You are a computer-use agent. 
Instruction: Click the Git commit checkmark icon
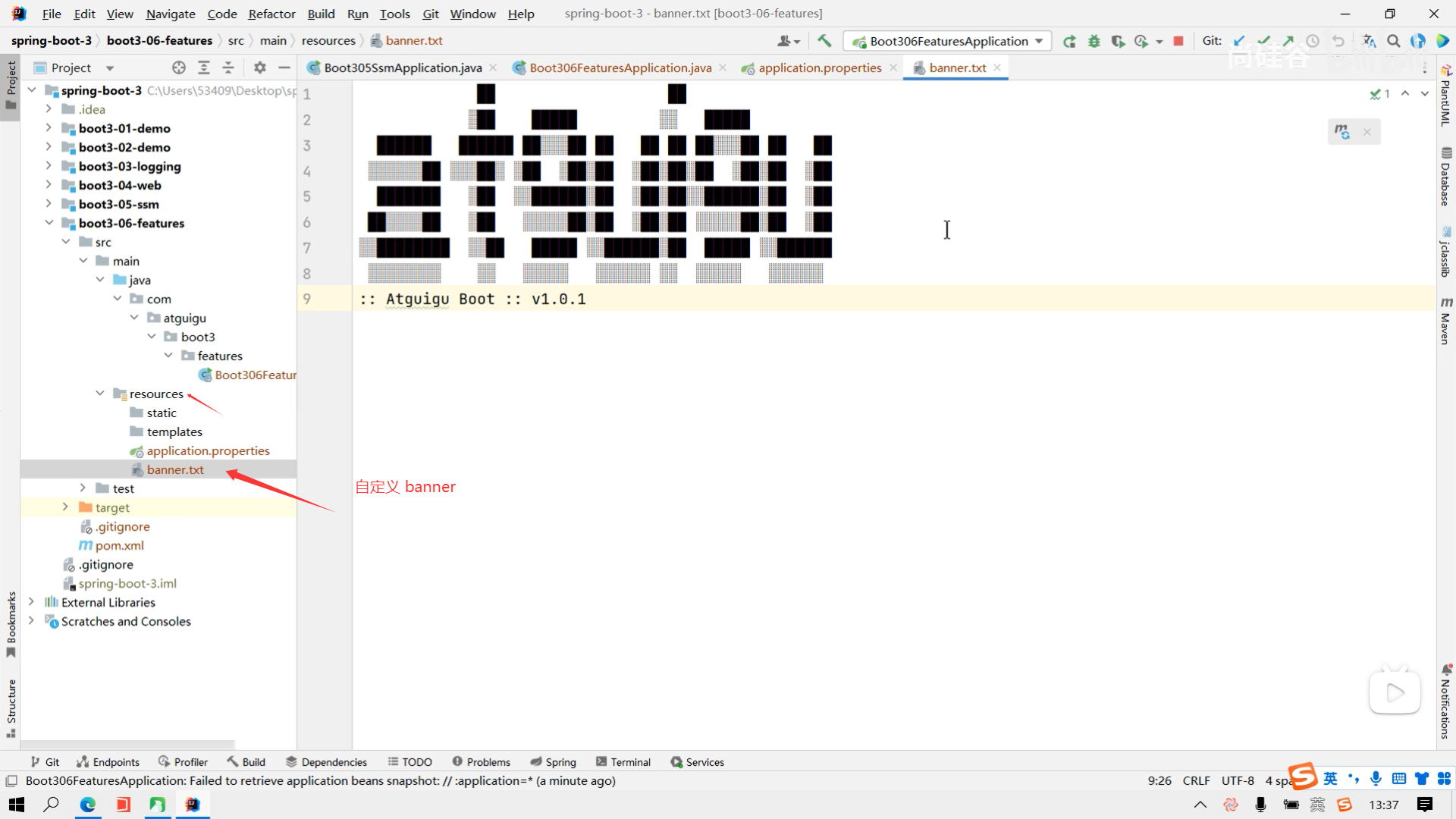click(x=1263, y=41)
